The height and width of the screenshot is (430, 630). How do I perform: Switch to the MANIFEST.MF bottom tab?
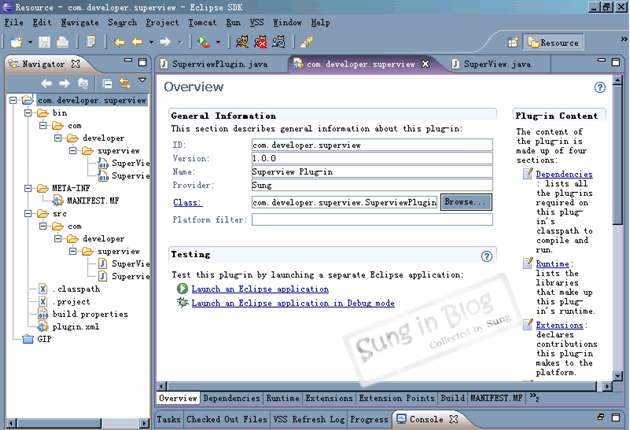[x=496, y=398]
